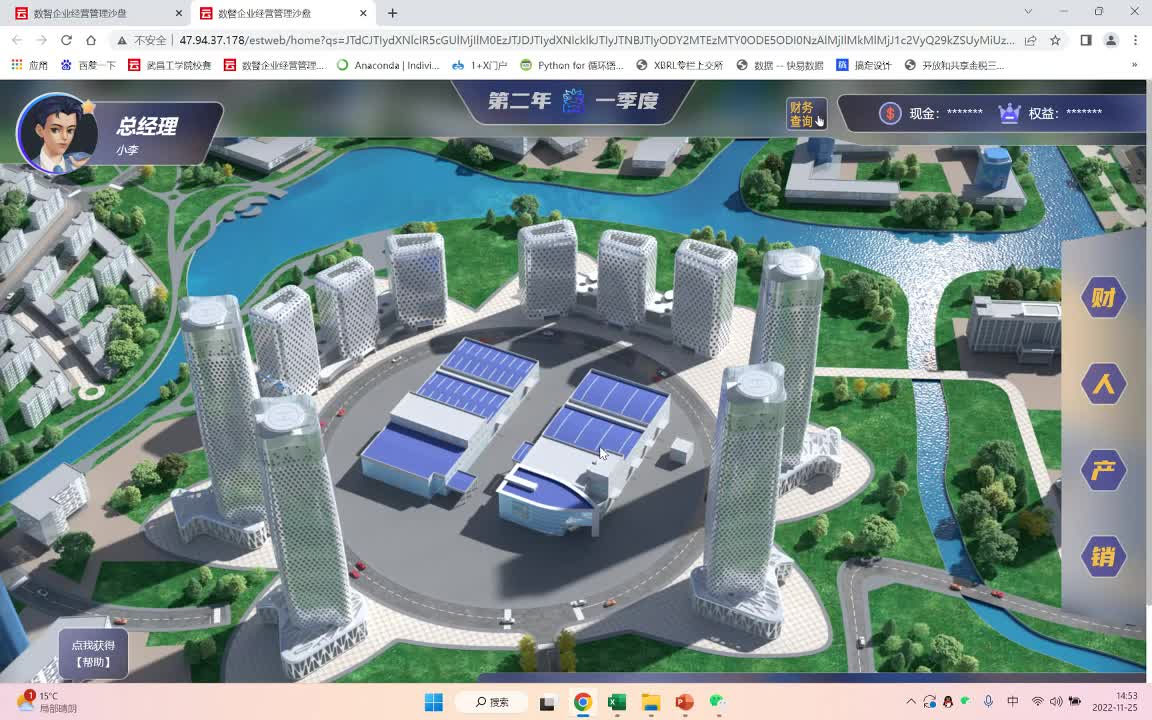Toggle the browser side panel
1152x720 pixels.
1086,40
